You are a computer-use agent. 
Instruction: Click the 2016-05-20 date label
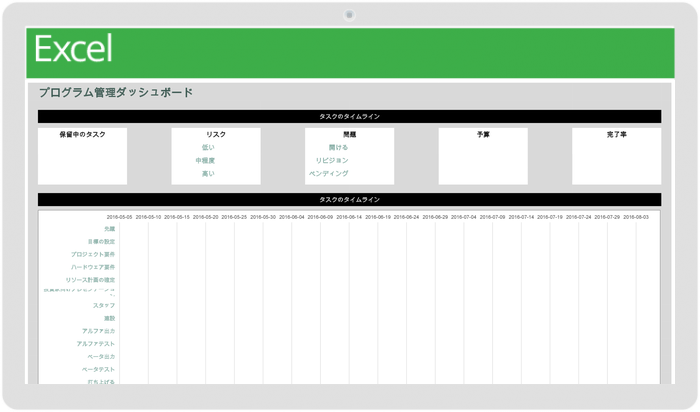206,217
